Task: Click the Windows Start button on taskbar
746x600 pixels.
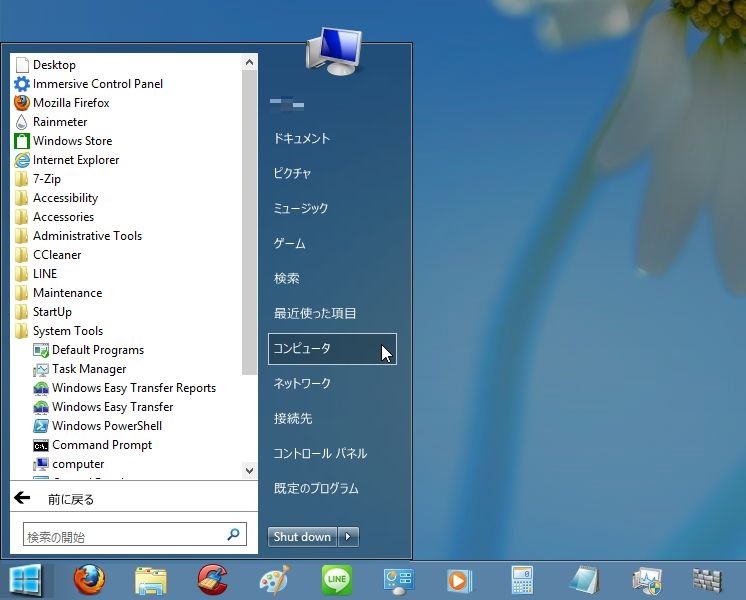Action: click(26, 580)
